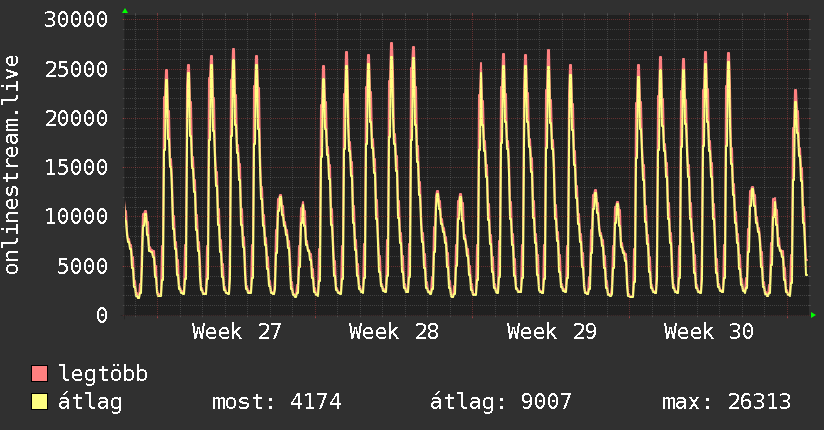Click the max: 26313 statistic

click(726, 402)
